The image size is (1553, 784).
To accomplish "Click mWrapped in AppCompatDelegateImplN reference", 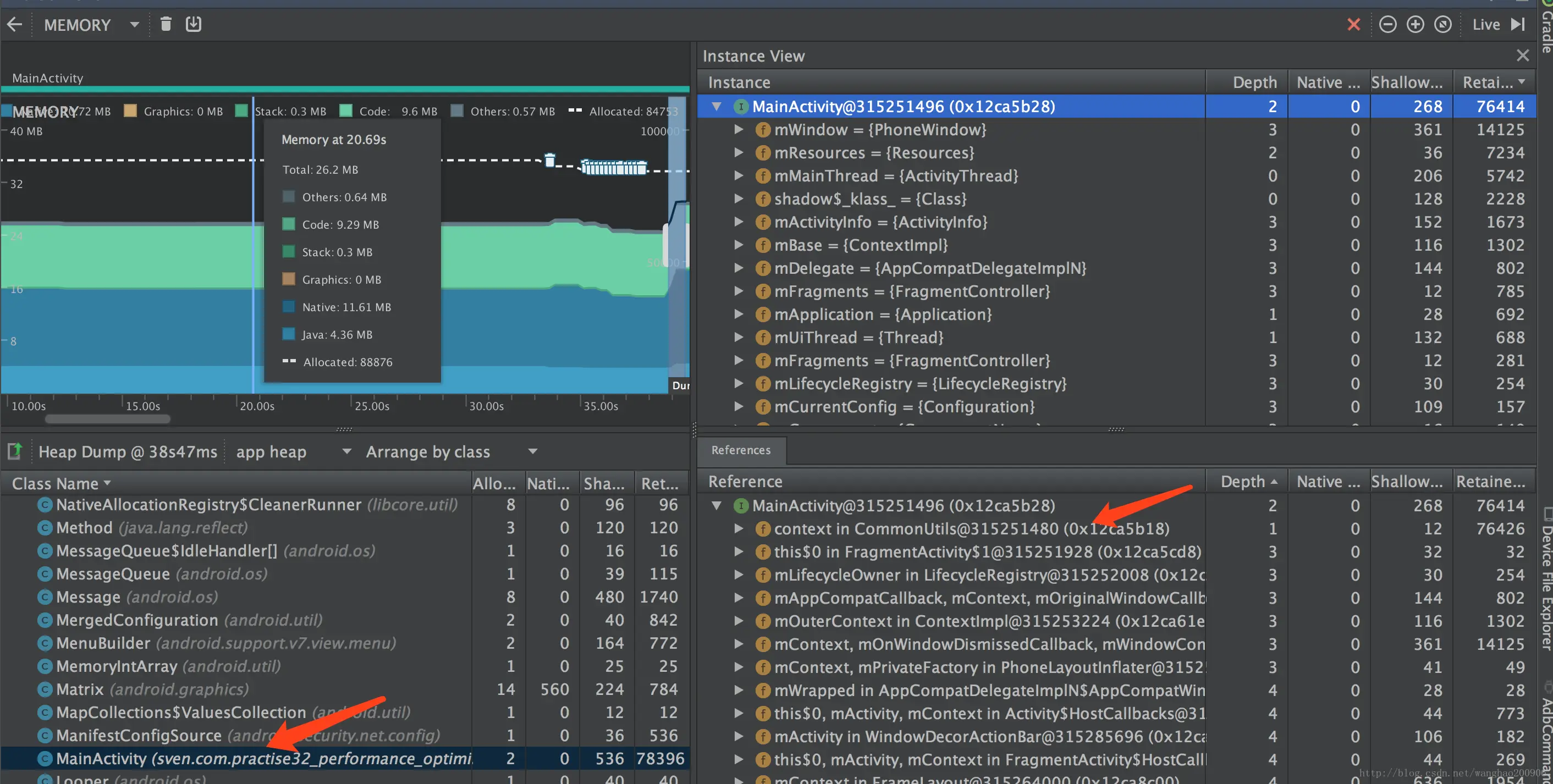I will pos(1116,690).
